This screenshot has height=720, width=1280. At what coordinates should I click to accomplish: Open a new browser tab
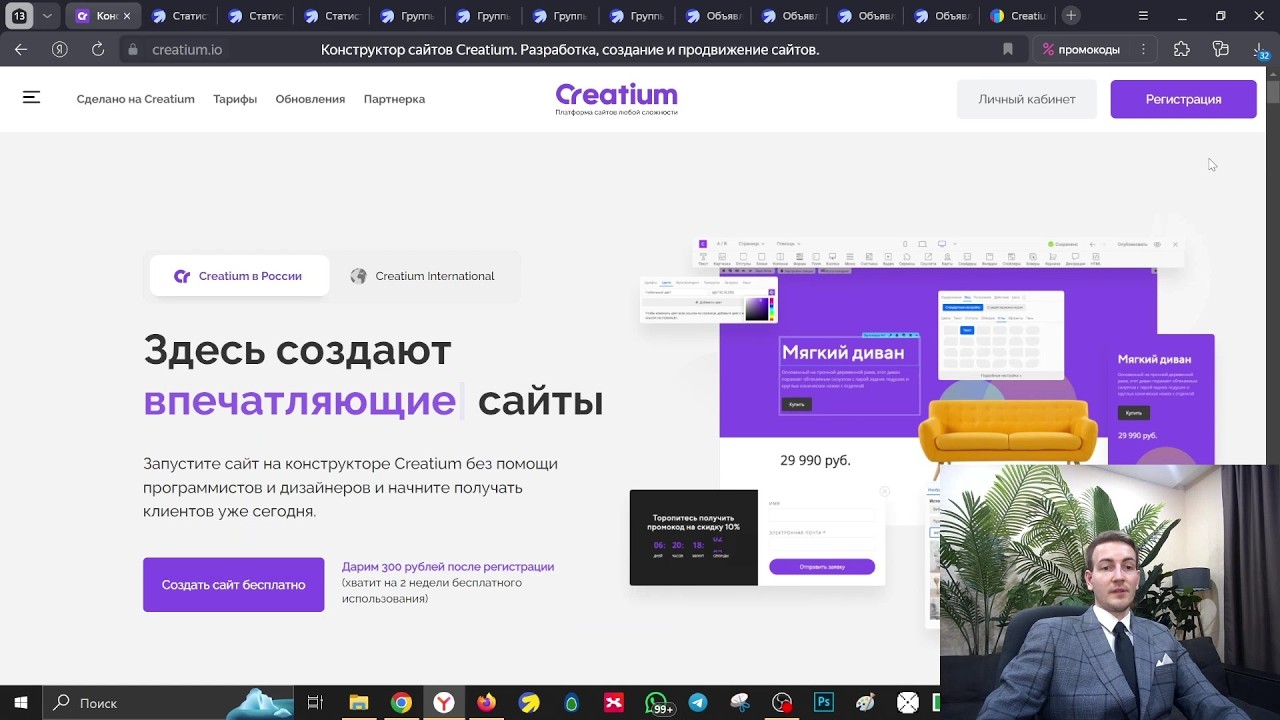1071,16
